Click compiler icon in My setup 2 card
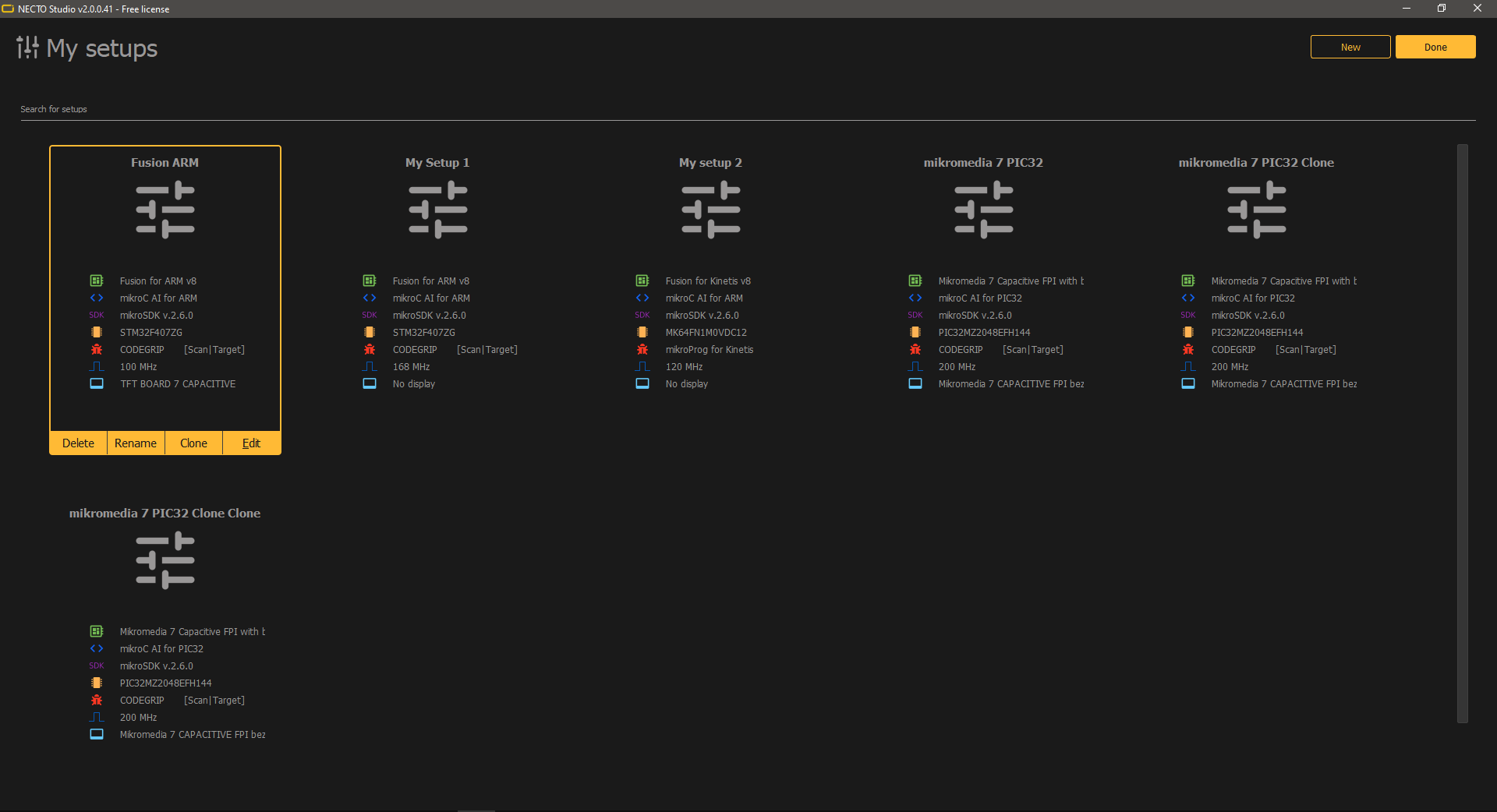 (x=642, y=298)
